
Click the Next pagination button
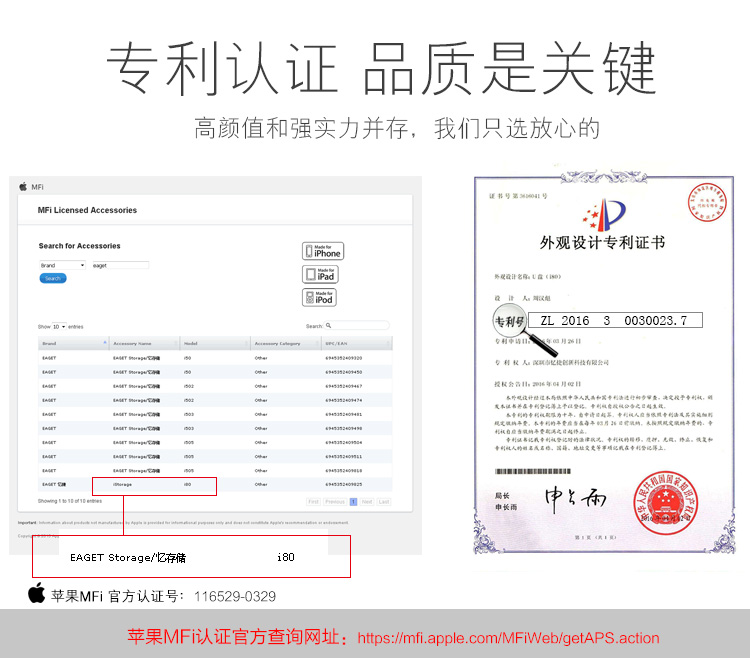[x=367, y=502]
